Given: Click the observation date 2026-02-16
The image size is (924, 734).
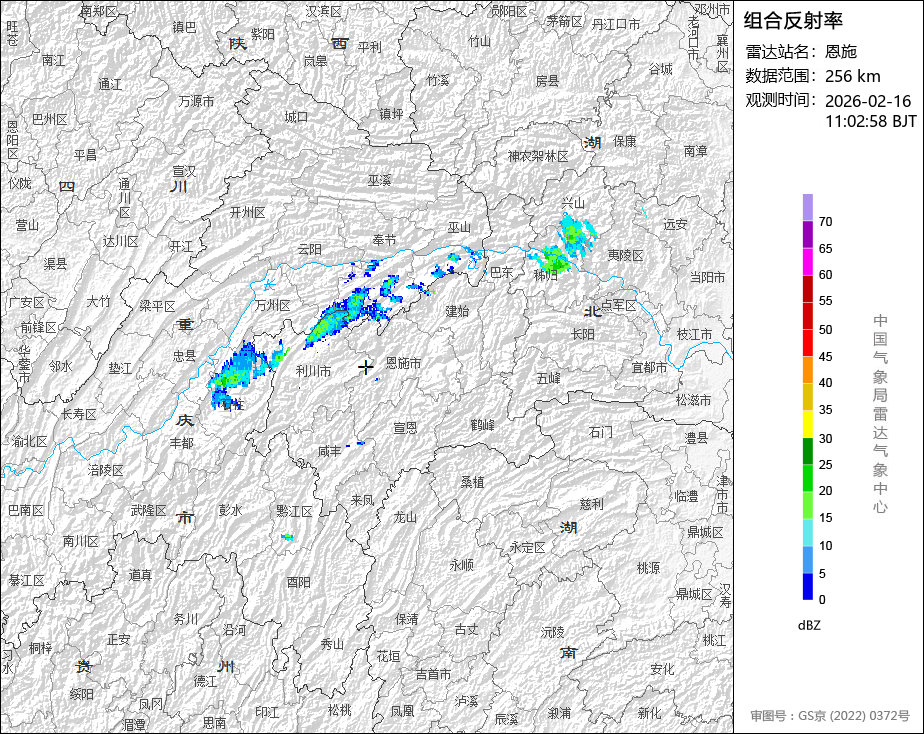Looking at the screenshot, I should pyautogui.click(x=868, y=101).
